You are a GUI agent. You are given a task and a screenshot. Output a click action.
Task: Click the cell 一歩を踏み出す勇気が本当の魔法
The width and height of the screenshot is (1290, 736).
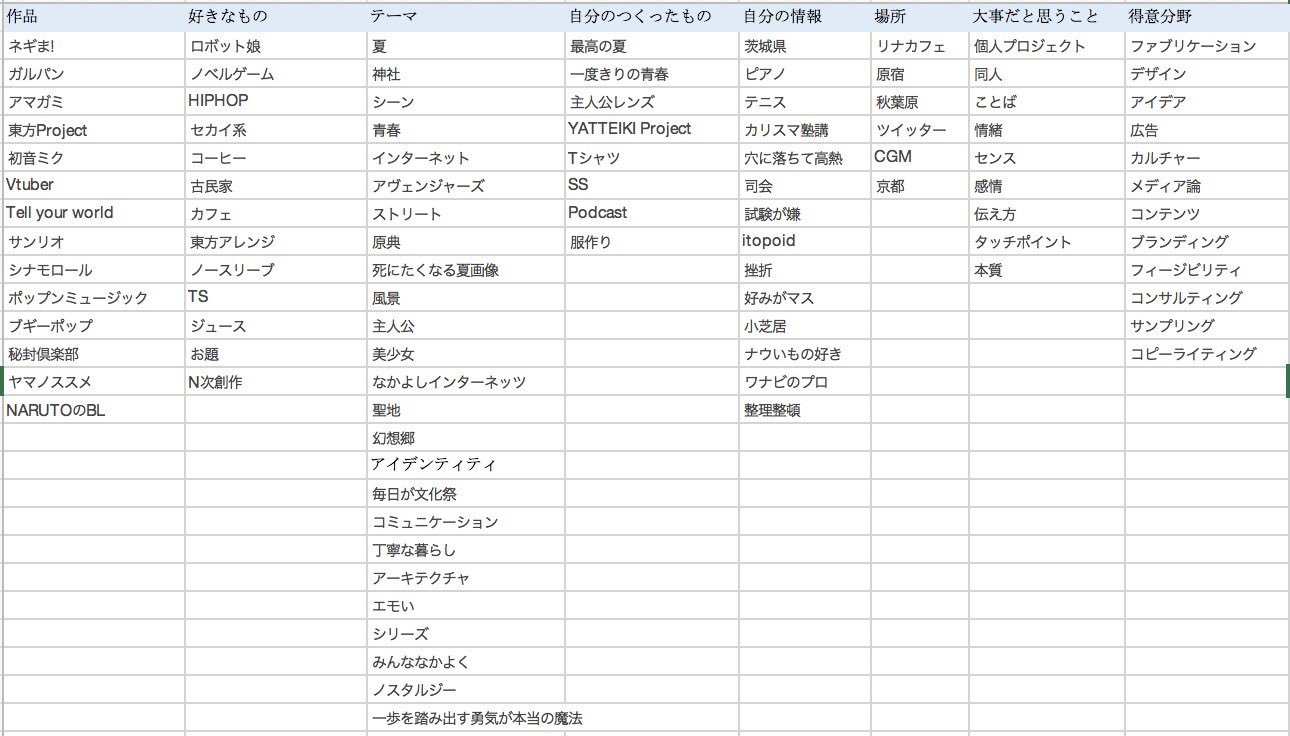coord(477,718)
